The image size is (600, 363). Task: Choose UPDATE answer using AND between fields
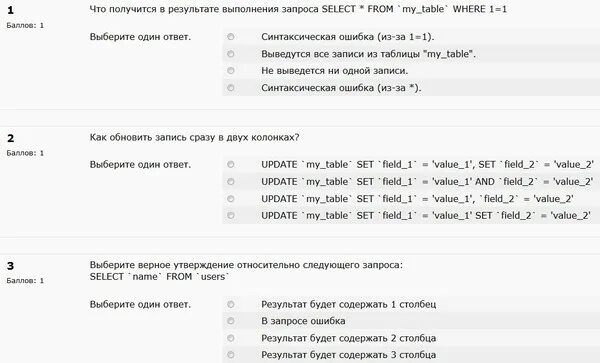pos(230,182)
